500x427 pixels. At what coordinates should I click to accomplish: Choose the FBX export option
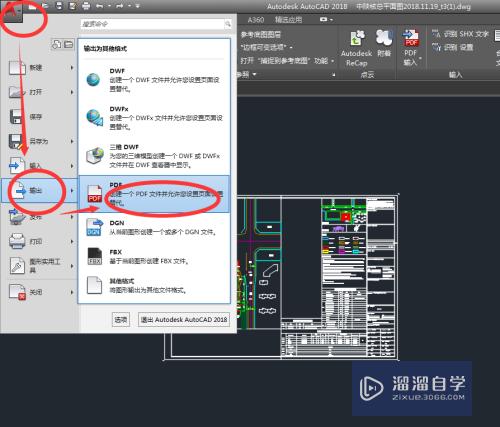pyautogui.click(x=154, y=257)
